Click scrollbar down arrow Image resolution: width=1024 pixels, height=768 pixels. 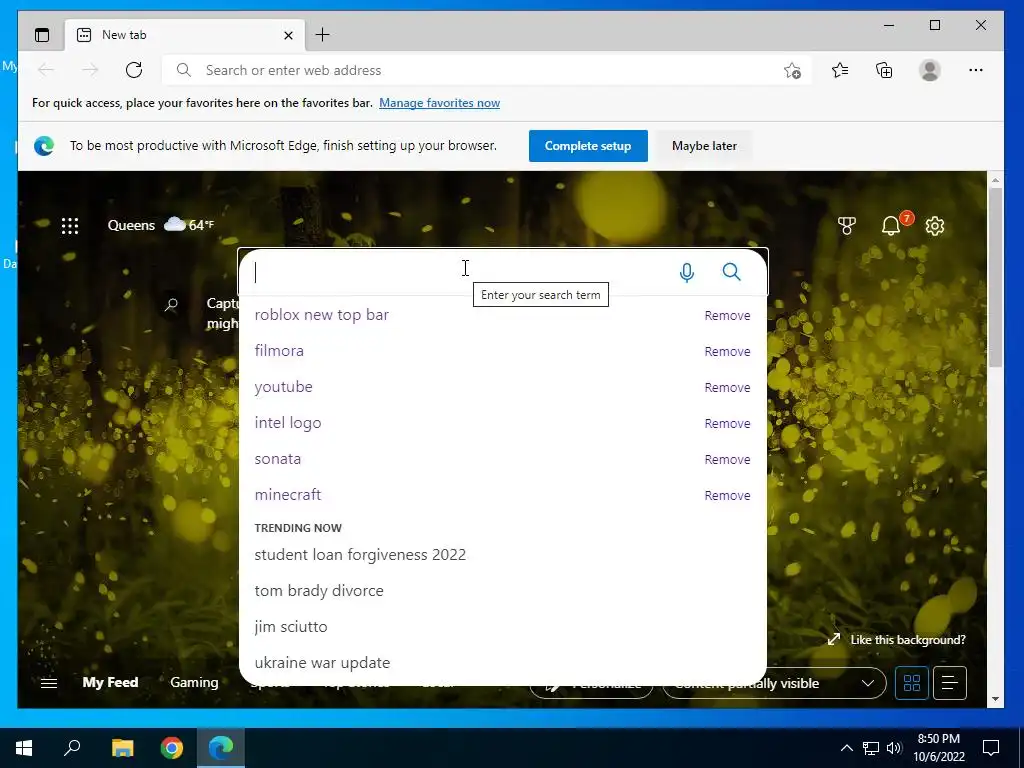click(995, 699)
